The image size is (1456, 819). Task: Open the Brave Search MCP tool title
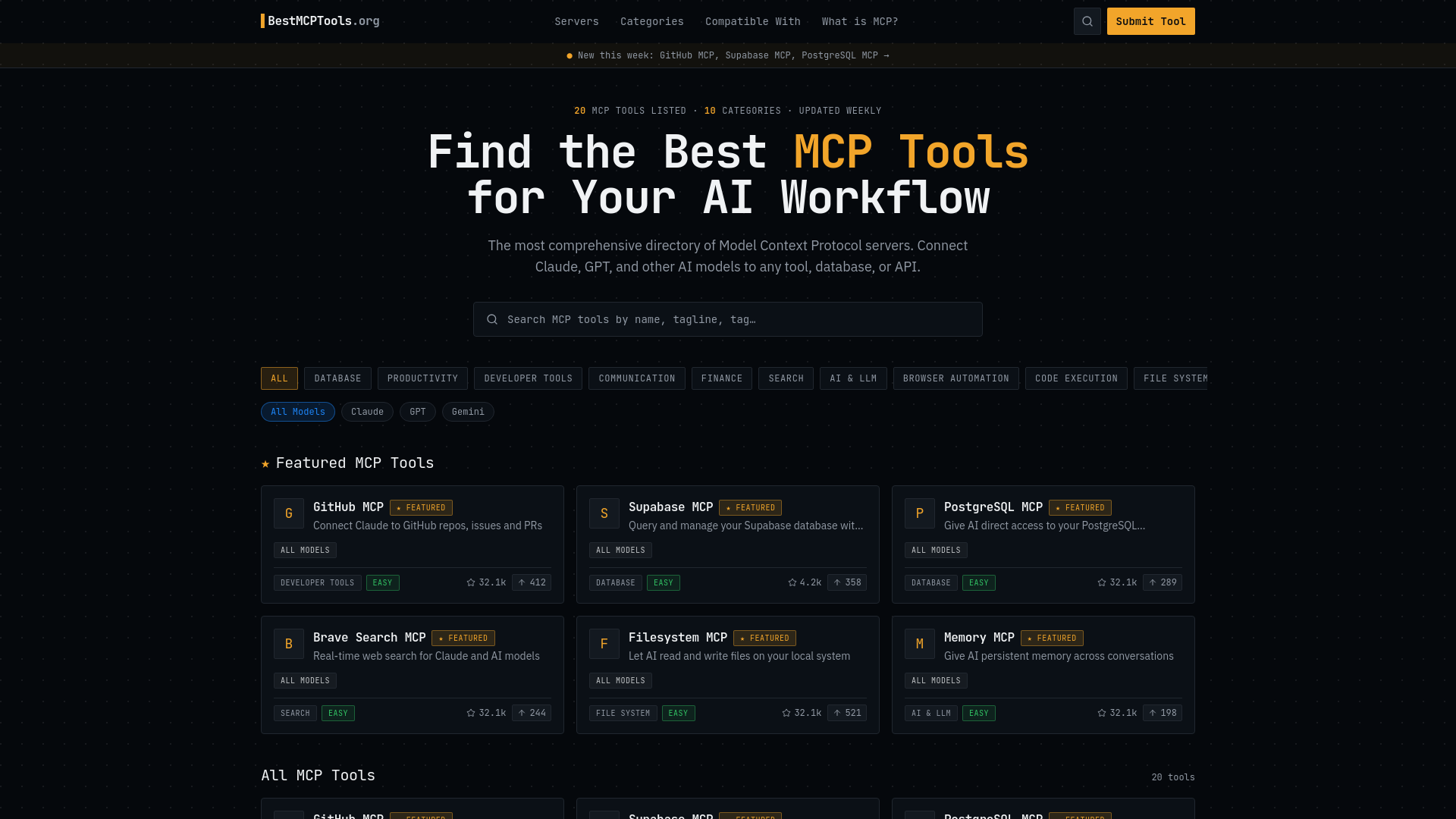click(x=369, y=638)
